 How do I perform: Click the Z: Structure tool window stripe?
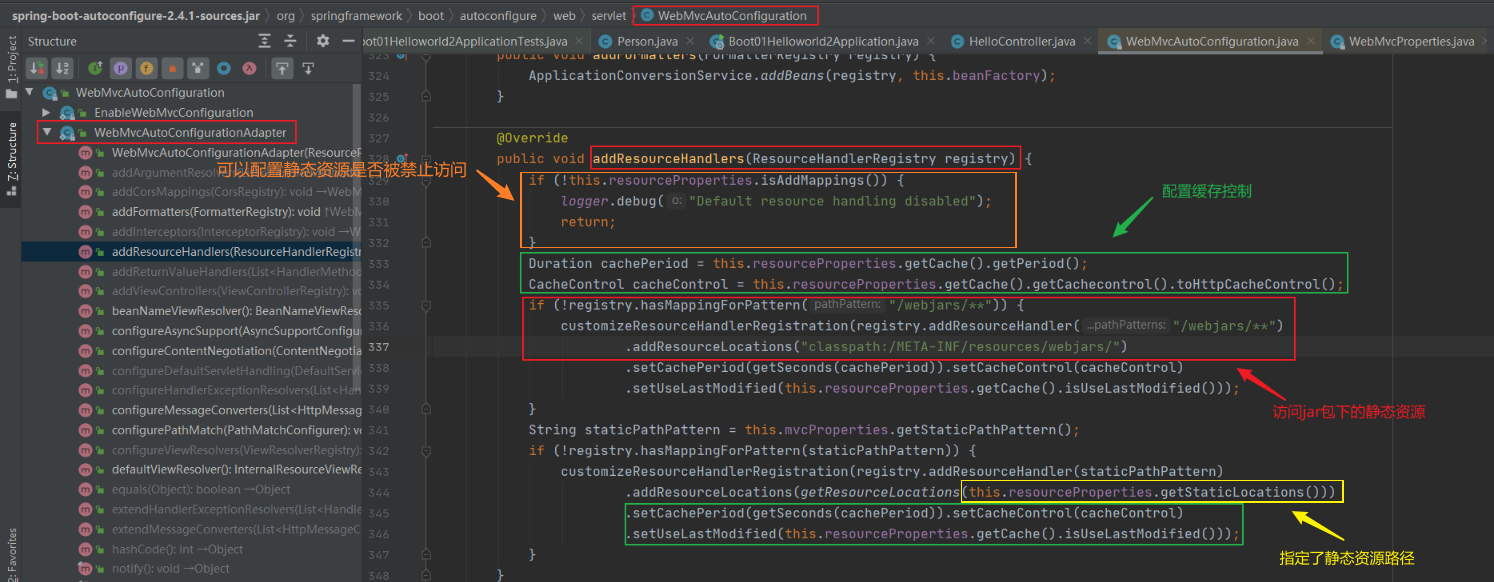11,158
